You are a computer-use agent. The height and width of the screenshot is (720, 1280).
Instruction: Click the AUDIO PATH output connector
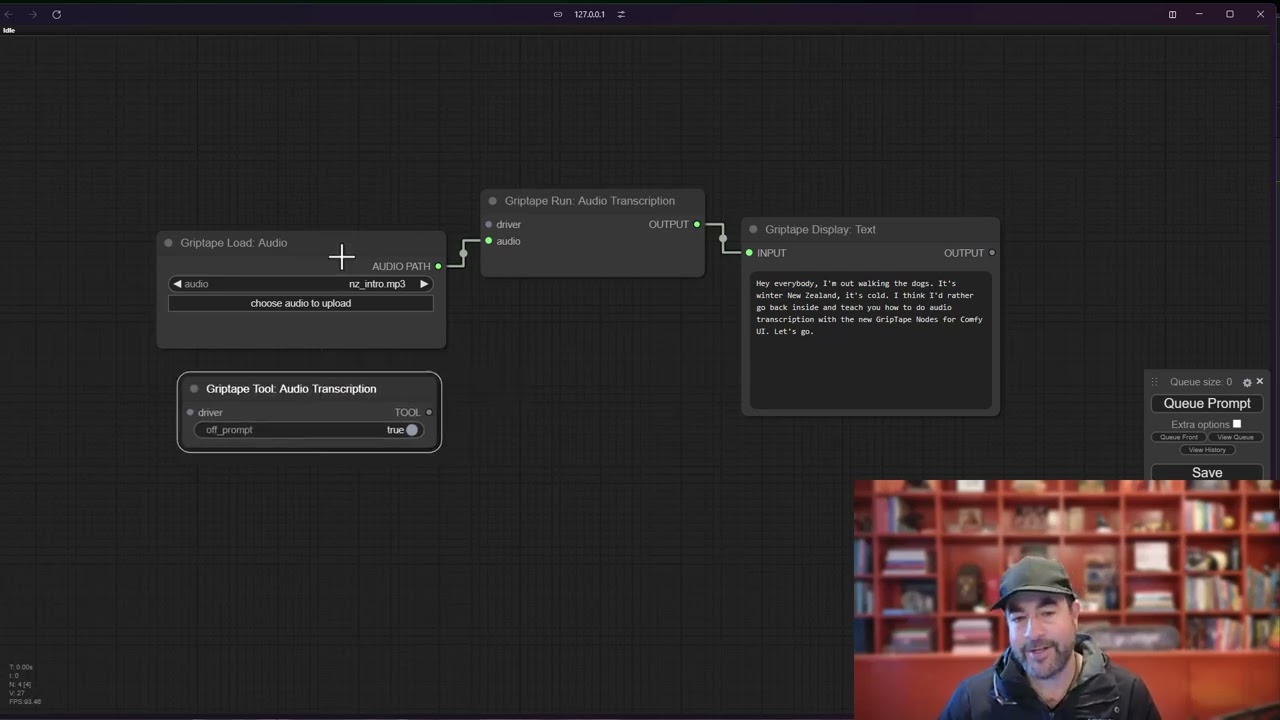(438, 266)
